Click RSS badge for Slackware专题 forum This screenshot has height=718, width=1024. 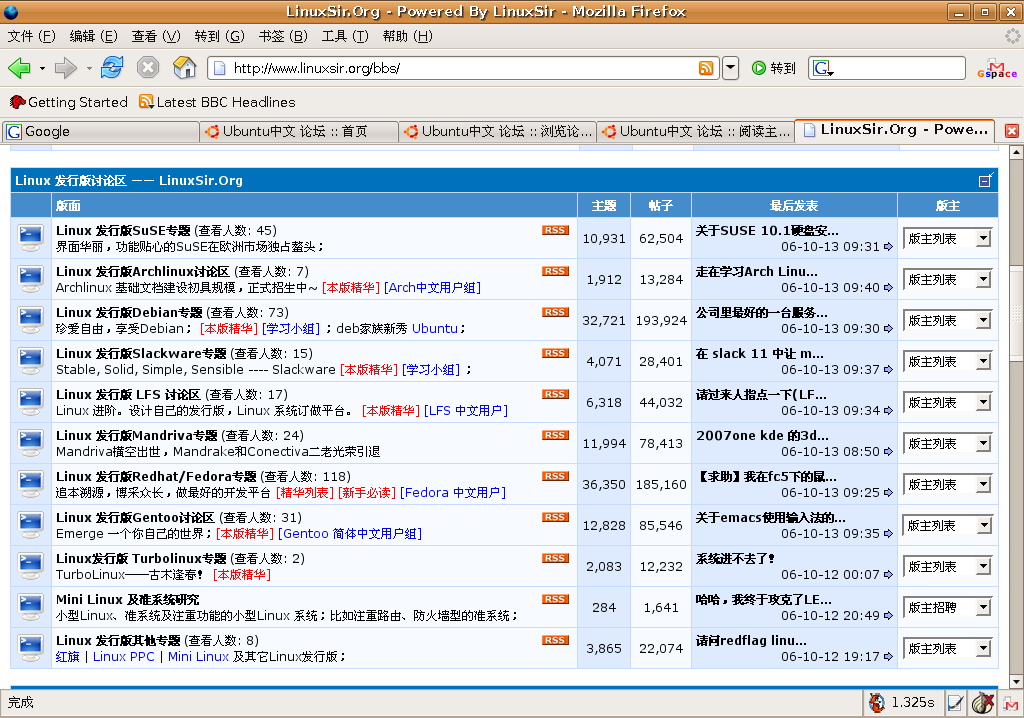pyautogui.click(x=555, y=353)
